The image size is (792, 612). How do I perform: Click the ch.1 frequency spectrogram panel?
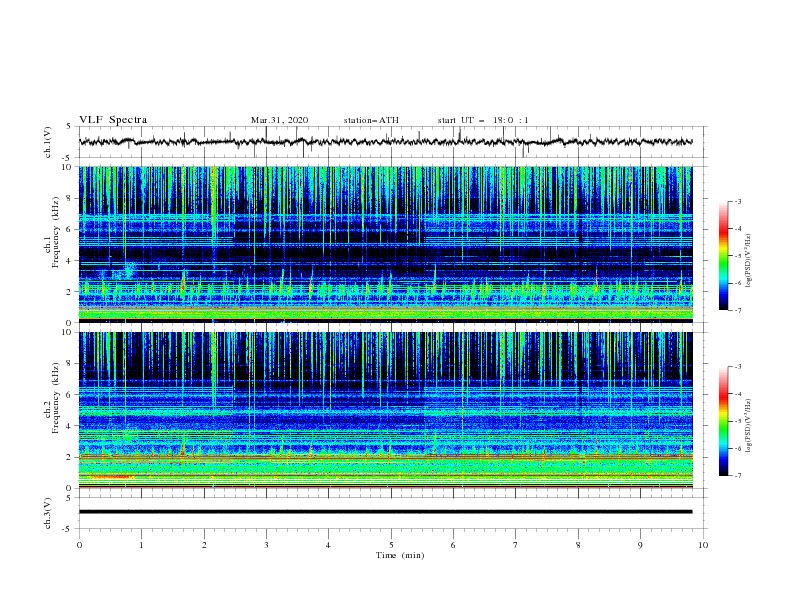[385, 244]
